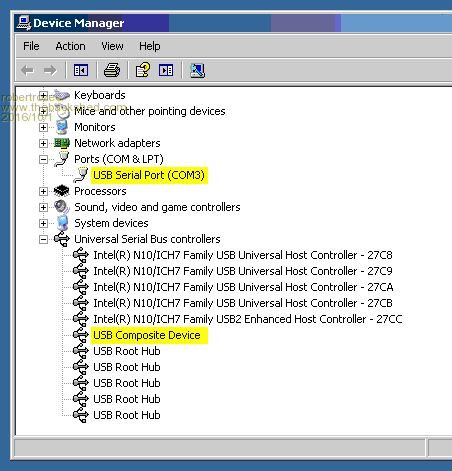Viewport: 452px width, 471px height.
Task: Click the Scan for hardware changes icon
Action: [197, 70]
